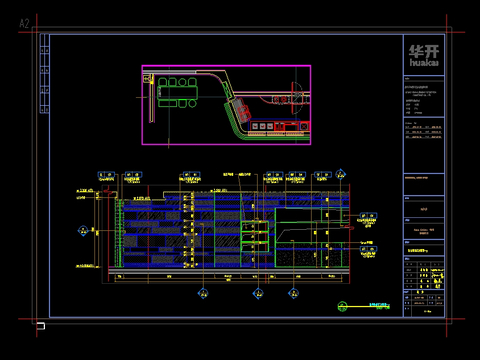
Task: Click the section marker circle above elevation's right end
Action: tap(340, 174)
